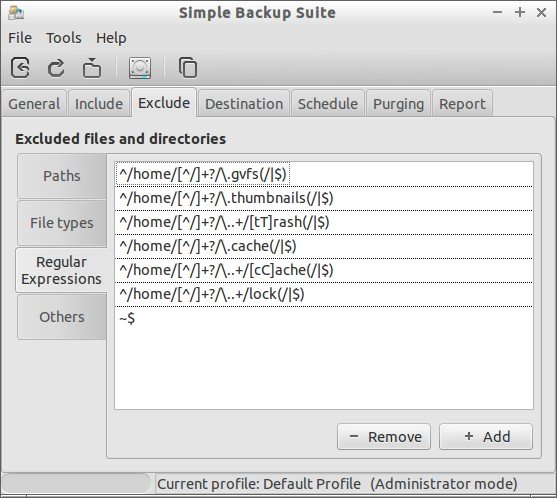Image resolution: width=557 pixels, height=498 pixels.
Task: Click the Add button
Action: pyautogui.click(x=486, y=437)
